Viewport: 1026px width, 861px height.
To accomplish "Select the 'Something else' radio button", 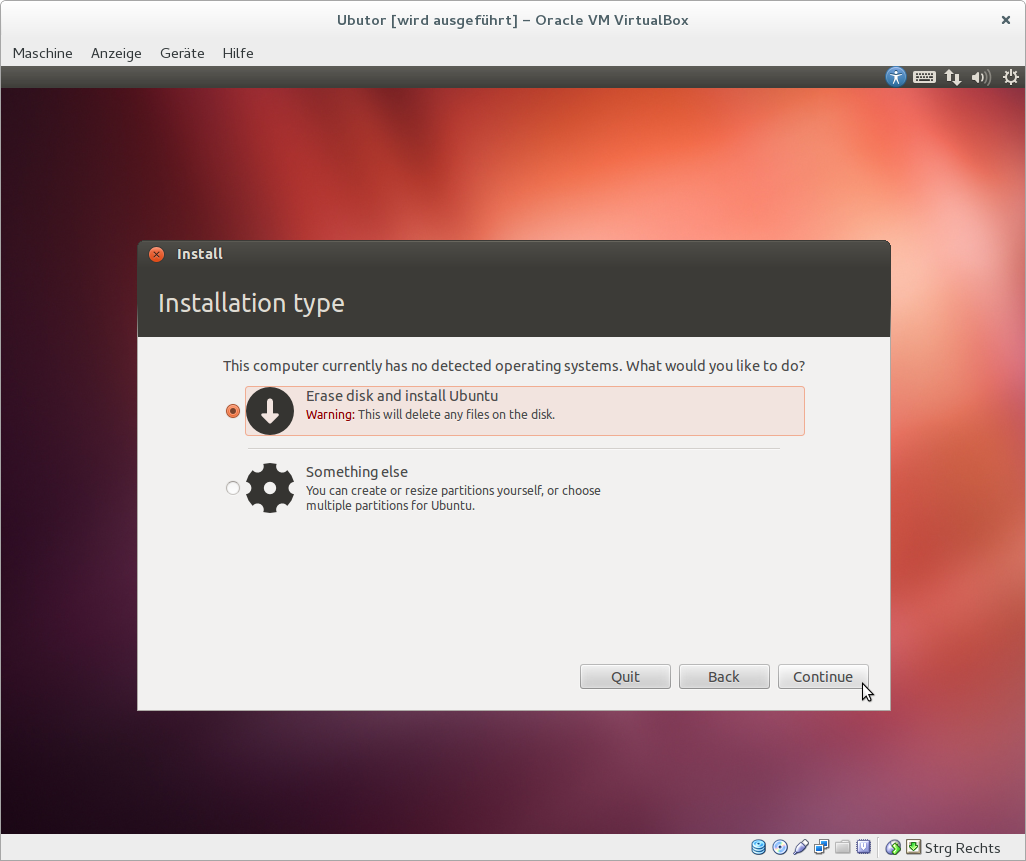I will tap(233, 488).
